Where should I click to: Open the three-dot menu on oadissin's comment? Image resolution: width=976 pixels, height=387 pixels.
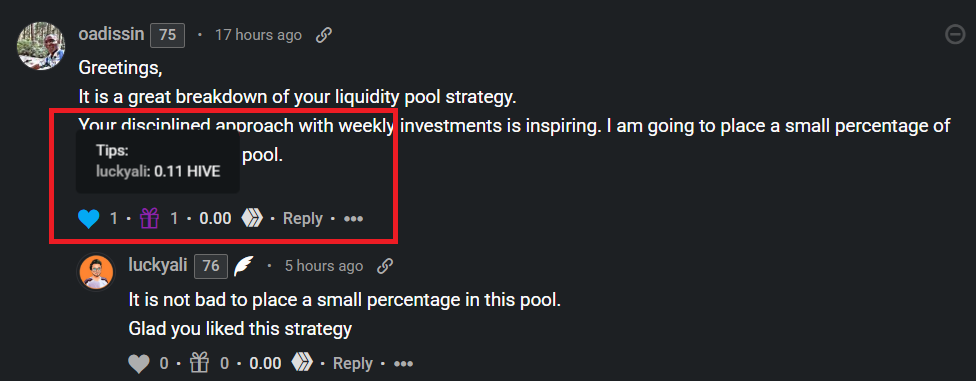click(354, 219)
